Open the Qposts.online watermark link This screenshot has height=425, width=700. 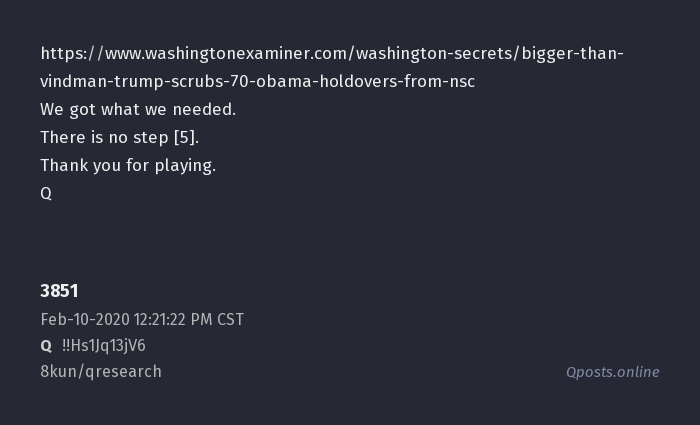coord(612,372)
